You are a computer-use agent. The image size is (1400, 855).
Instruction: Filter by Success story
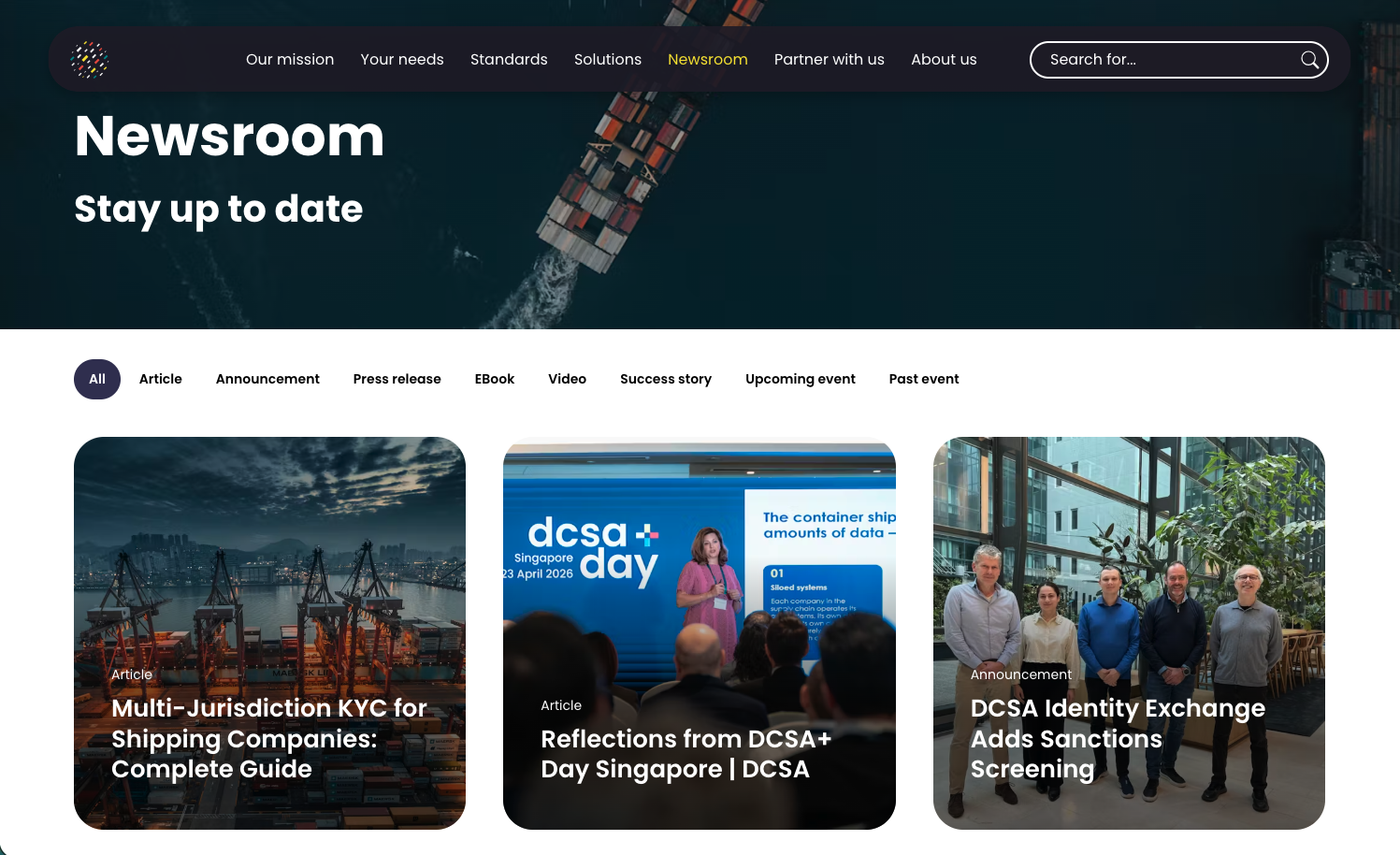(x=666, y=379)
